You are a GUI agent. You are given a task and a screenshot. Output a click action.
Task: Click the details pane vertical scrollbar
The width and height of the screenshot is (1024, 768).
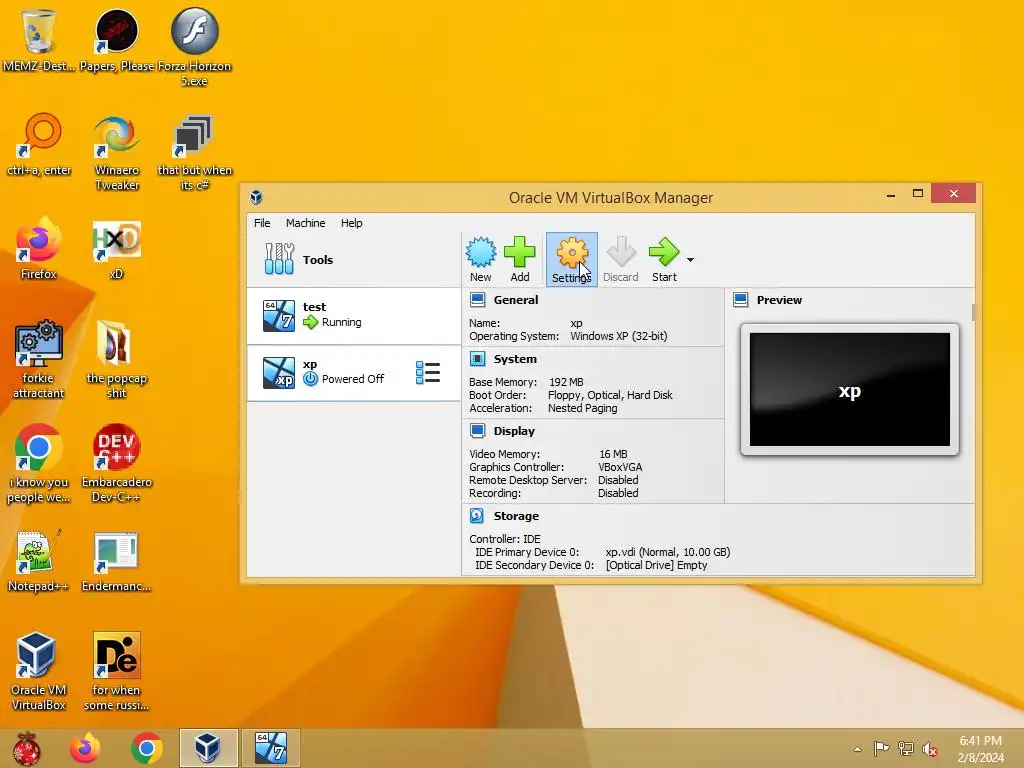tap(973, 312)
